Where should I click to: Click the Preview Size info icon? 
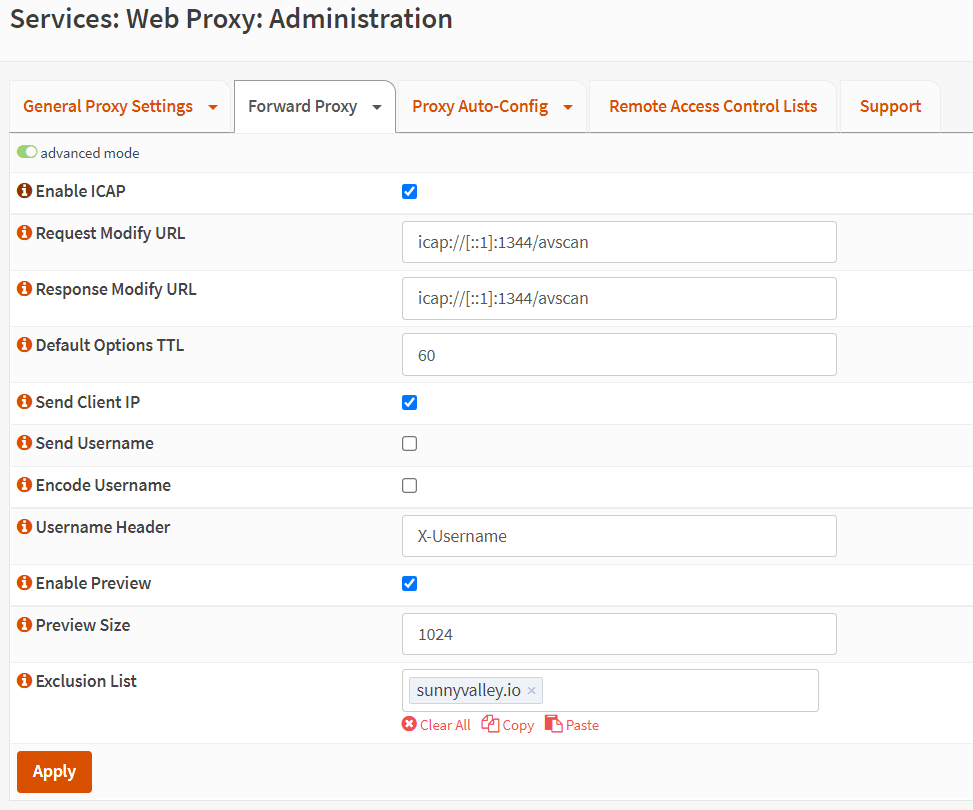[x=25, y=625]
